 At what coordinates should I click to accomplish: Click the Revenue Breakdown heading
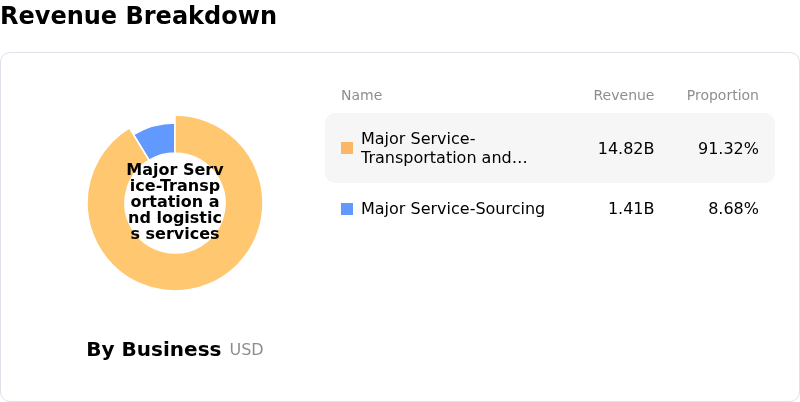138,16
